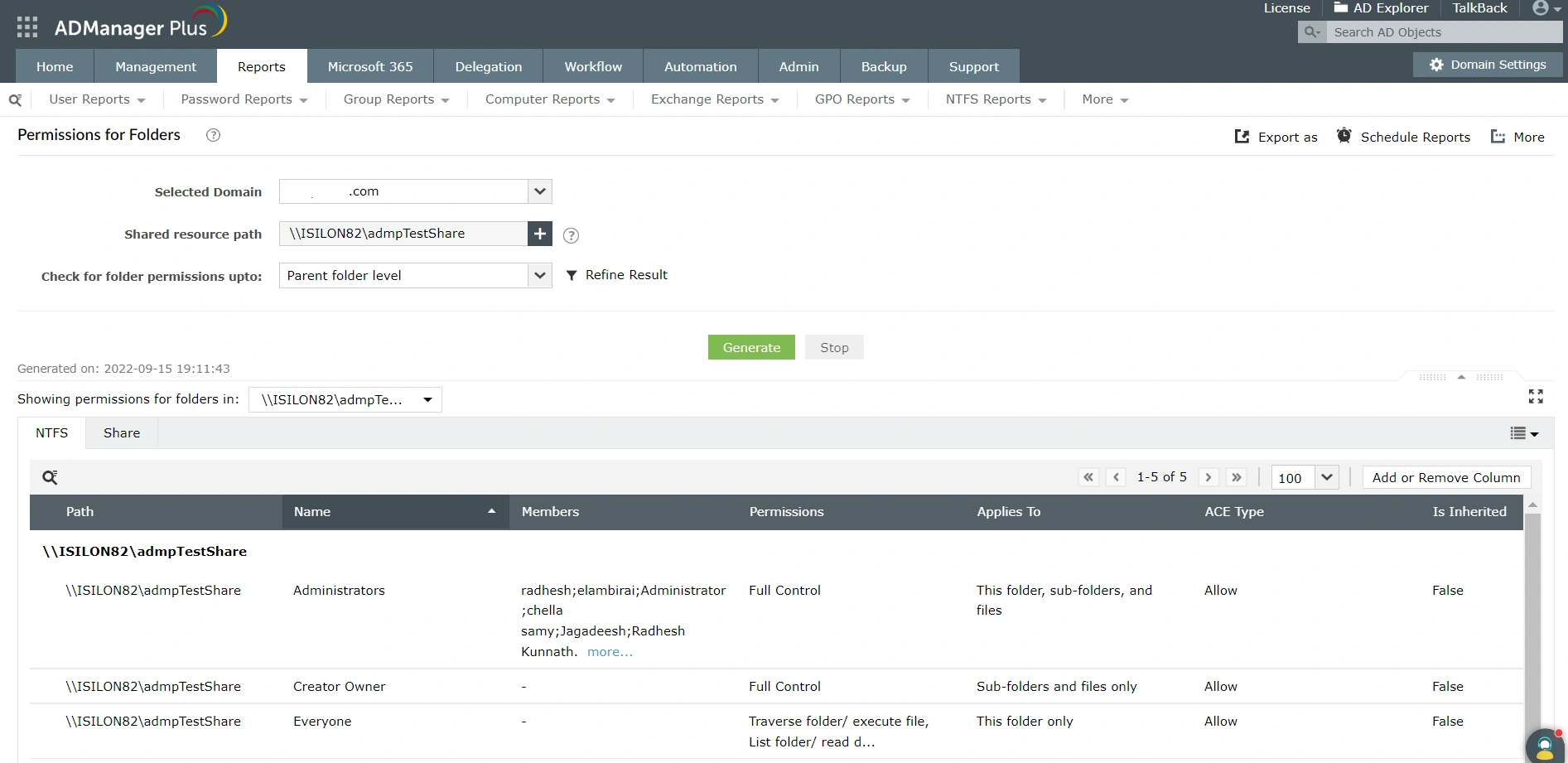Expand the Administrators members with more link
Viewport: 1568px width, 763px height.
[610, 652]
